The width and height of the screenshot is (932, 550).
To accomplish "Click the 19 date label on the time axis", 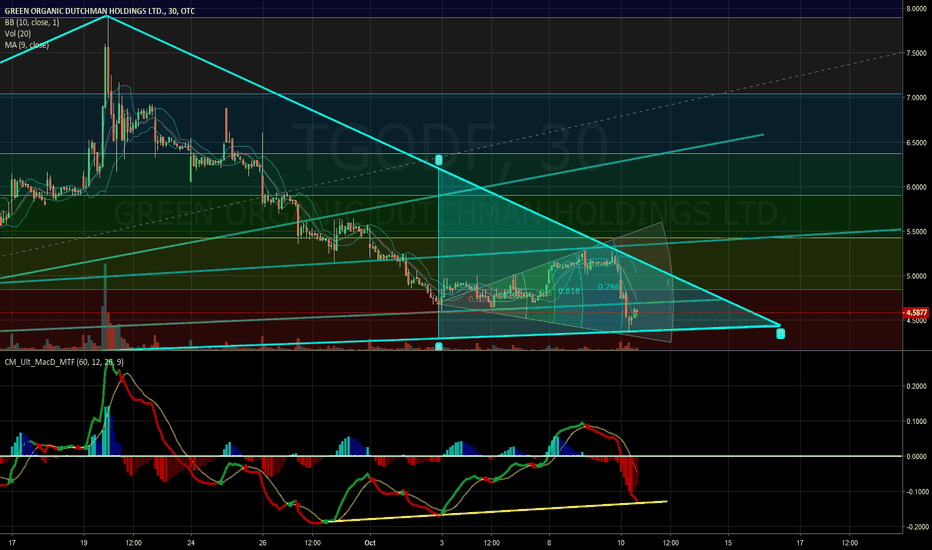I will click(84, 542).
